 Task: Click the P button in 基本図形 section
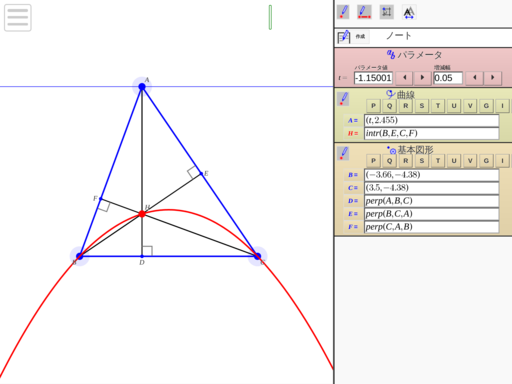[x=373, y=161]
